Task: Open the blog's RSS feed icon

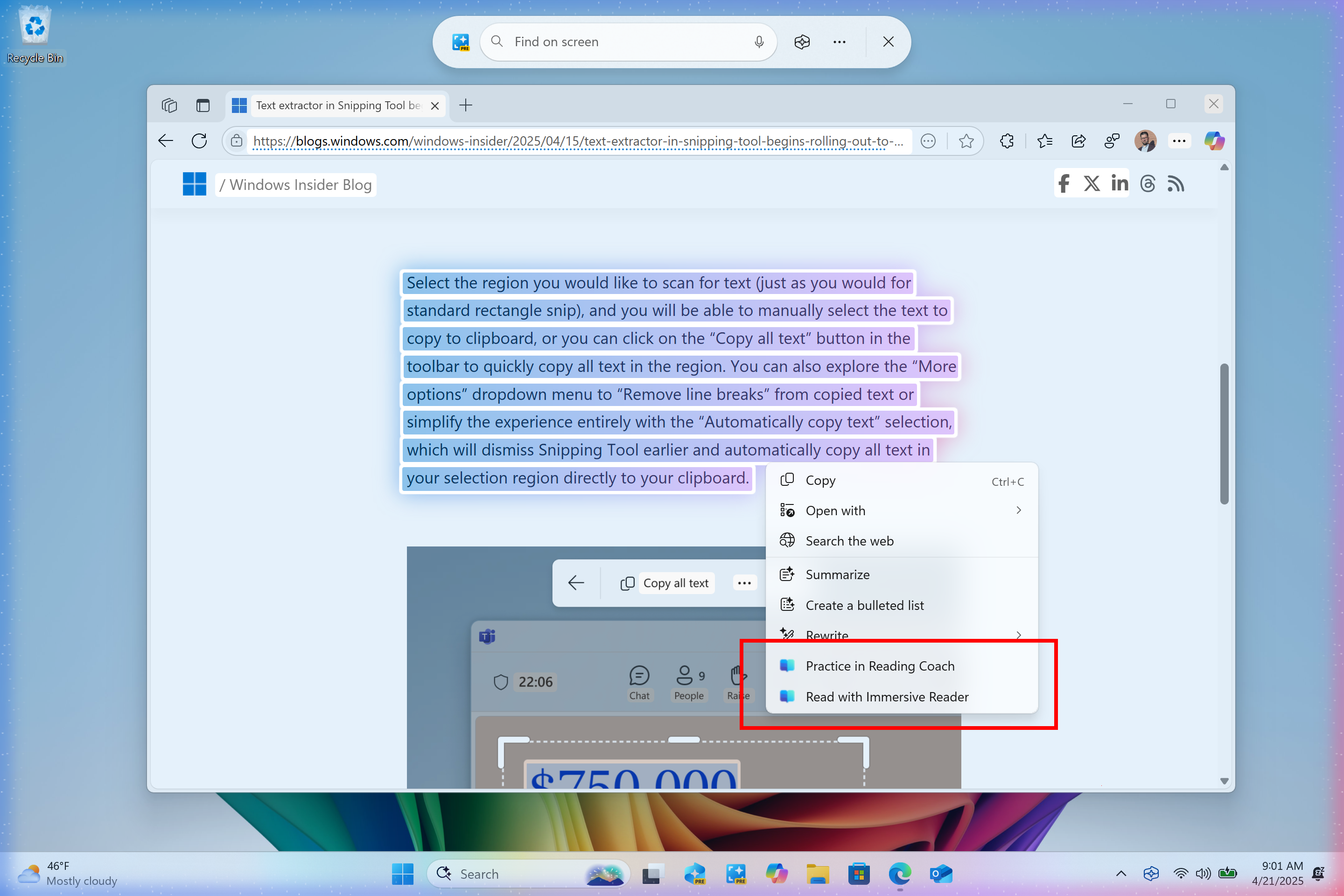Action: [x=1176, y=183]
